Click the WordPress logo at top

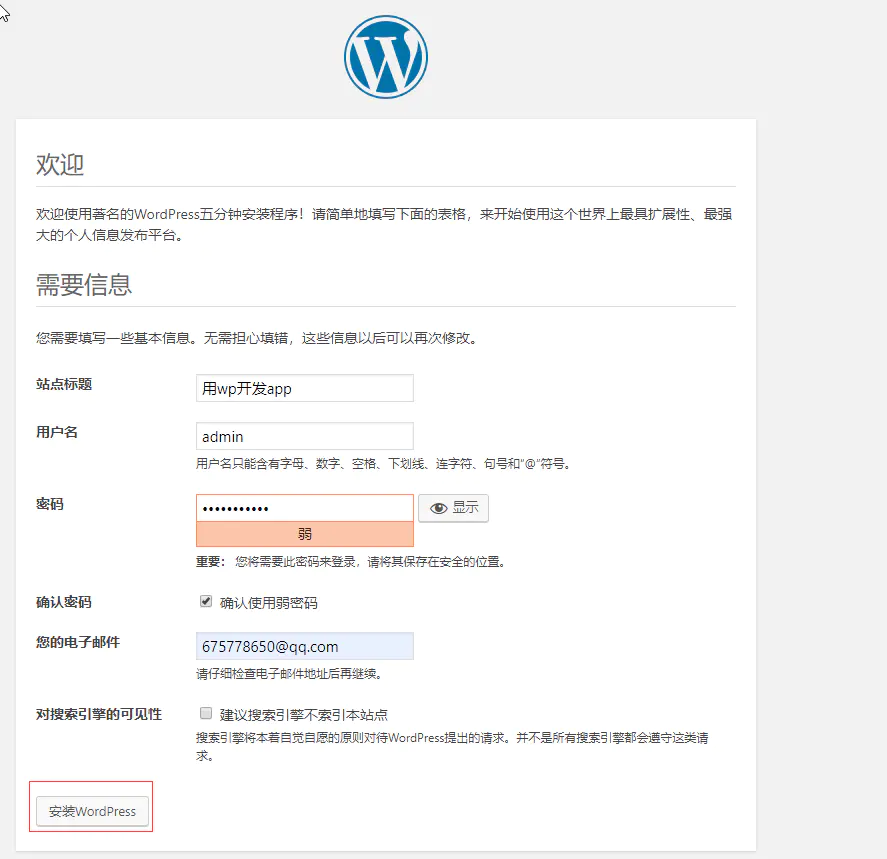coord(386,57)
